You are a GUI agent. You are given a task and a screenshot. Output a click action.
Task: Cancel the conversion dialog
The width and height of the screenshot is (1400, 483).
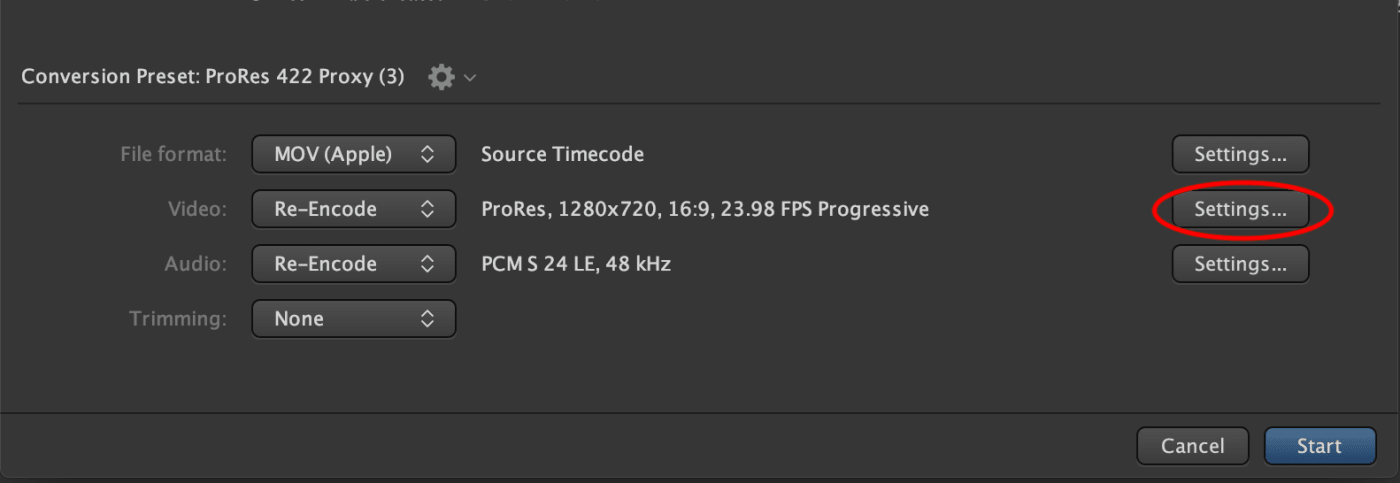click(1193, 446)
